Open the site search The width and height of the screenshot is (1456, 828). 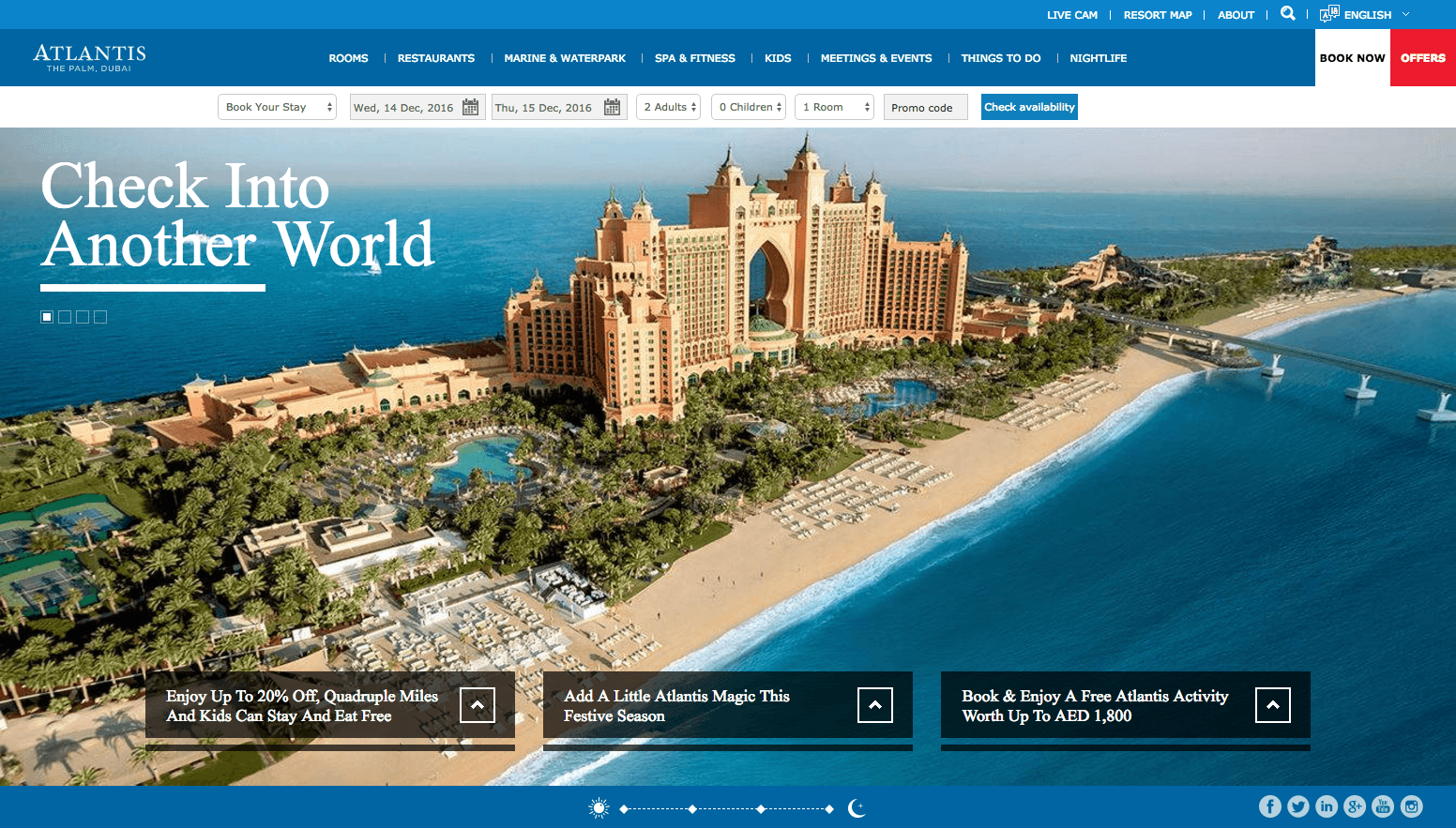(x=1287, y=13)
